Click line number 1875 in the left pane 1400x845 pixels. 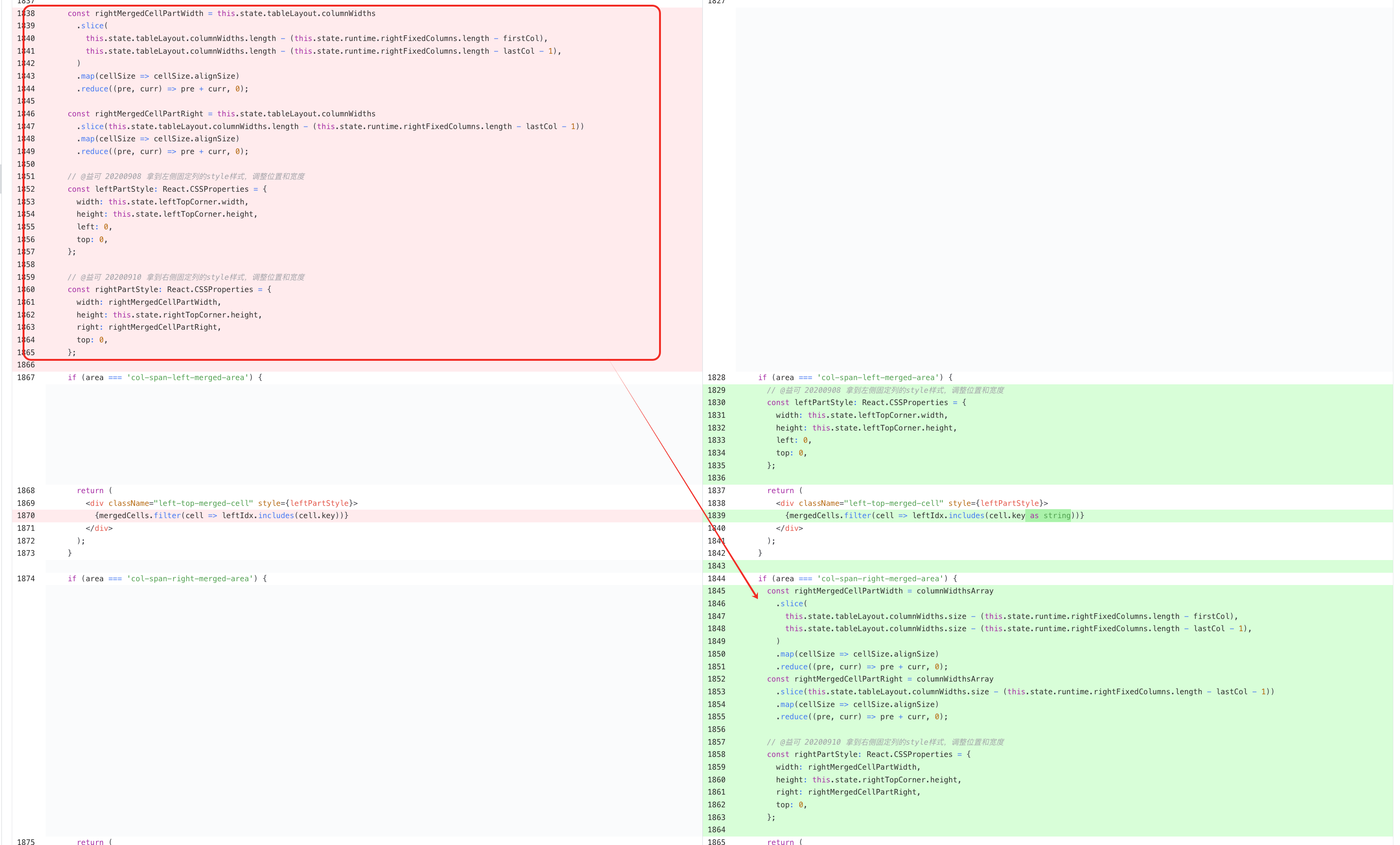[x=25, y=842]
